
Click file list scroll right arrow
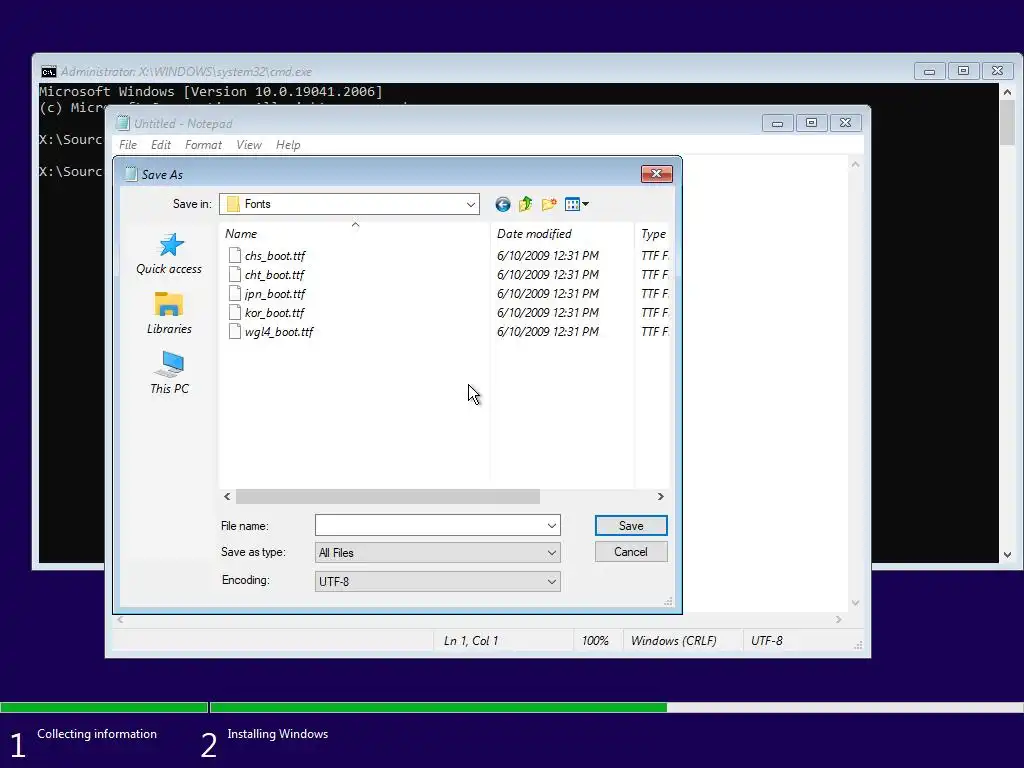[x=660, y=497]
